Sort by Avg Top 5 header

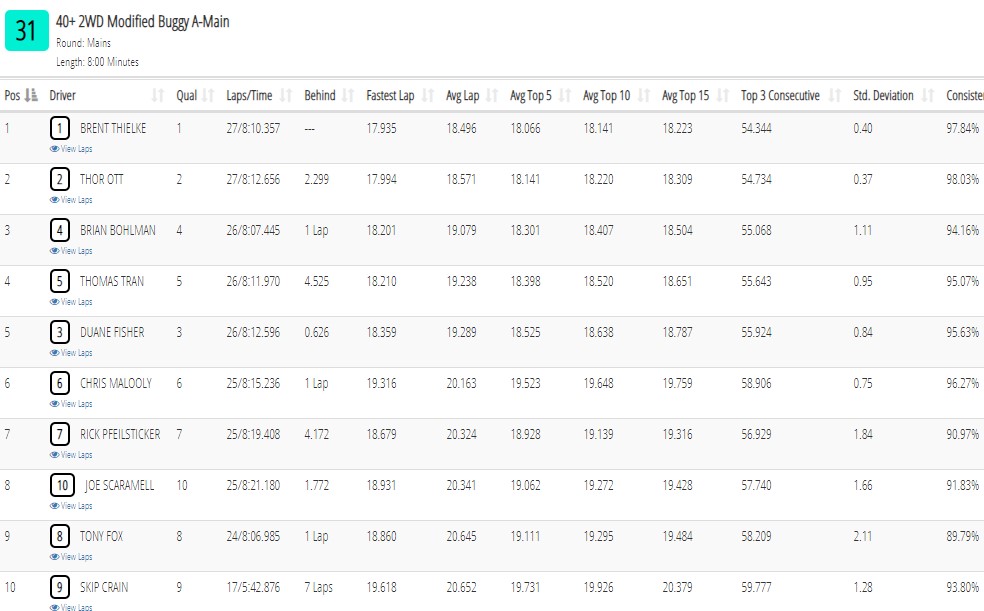[x=531, y=95]
